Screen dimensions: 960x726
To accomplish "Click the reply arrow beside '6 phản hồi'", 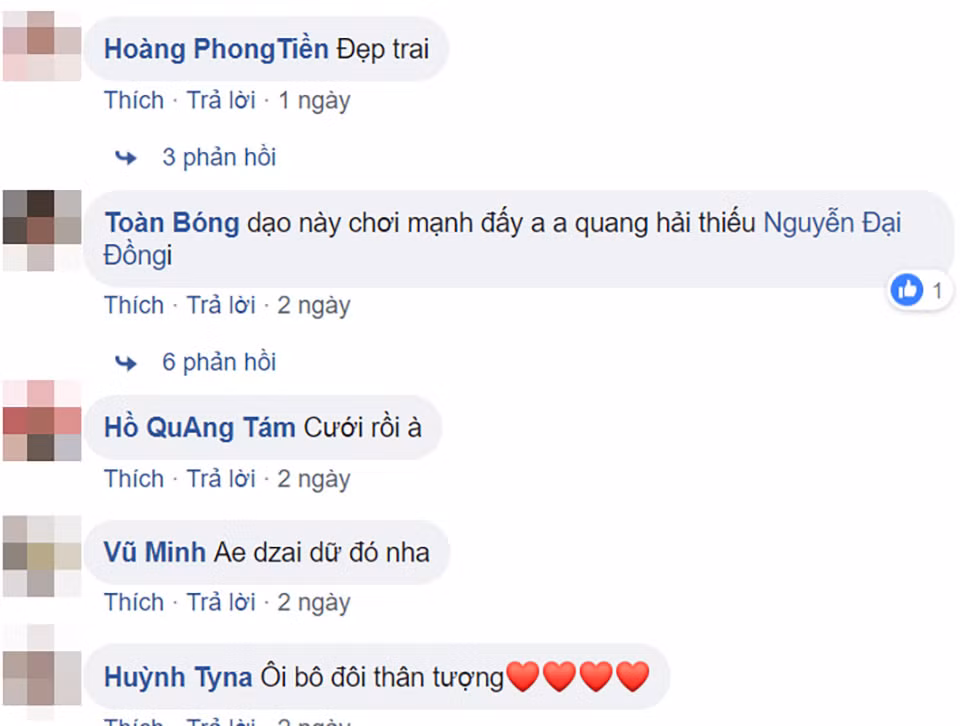I will click(x=124, y=362).
